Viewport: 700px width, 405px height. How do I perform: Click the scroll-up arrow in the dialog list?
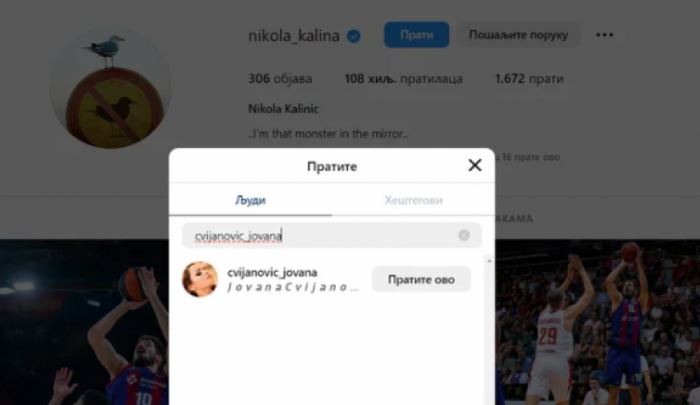click(x=489, y=260)
